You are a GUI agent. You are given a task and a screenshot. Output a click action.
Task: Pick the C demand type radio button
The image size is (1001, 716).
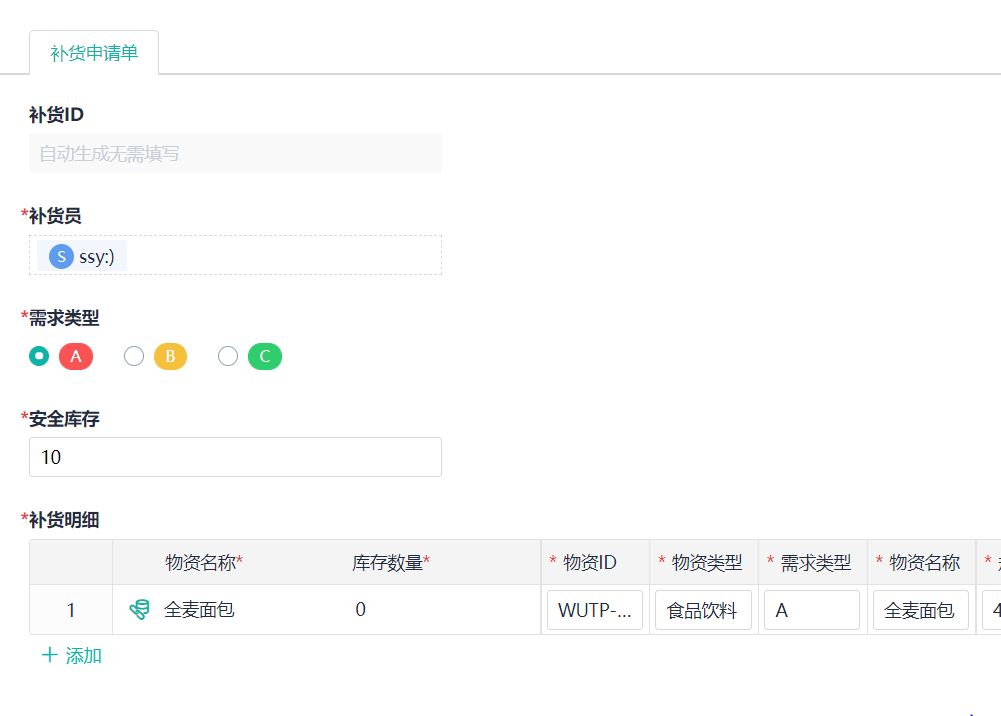(228, 356)
